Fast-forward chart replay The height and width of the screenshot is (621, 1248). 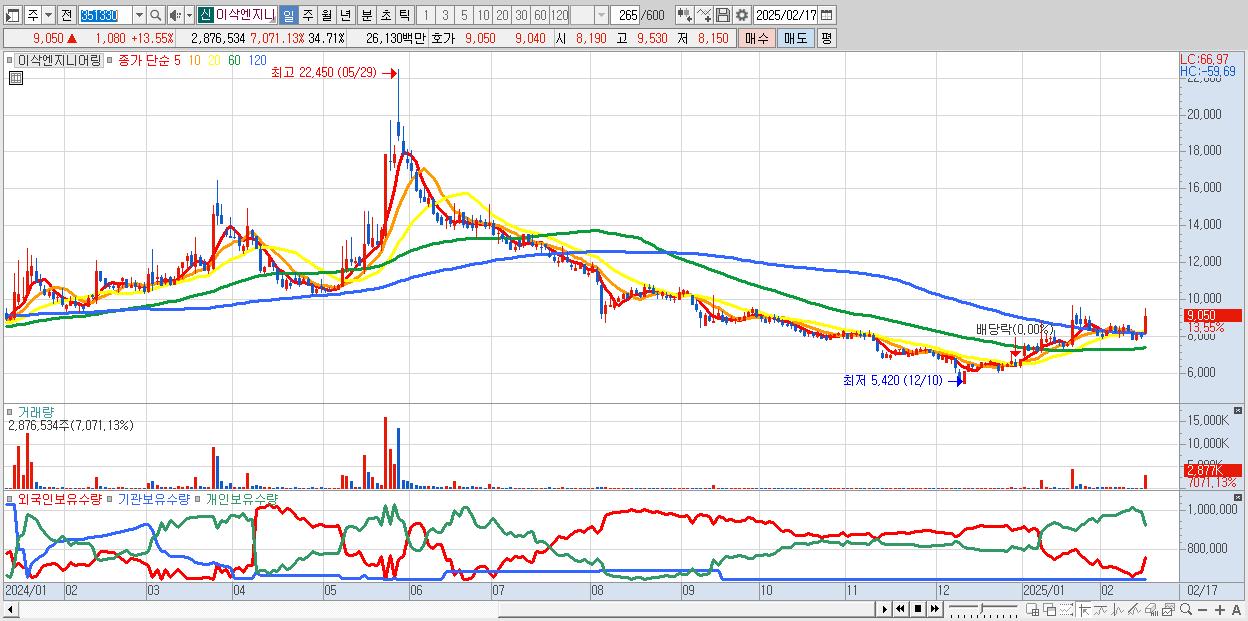click(x=934, y=609)
